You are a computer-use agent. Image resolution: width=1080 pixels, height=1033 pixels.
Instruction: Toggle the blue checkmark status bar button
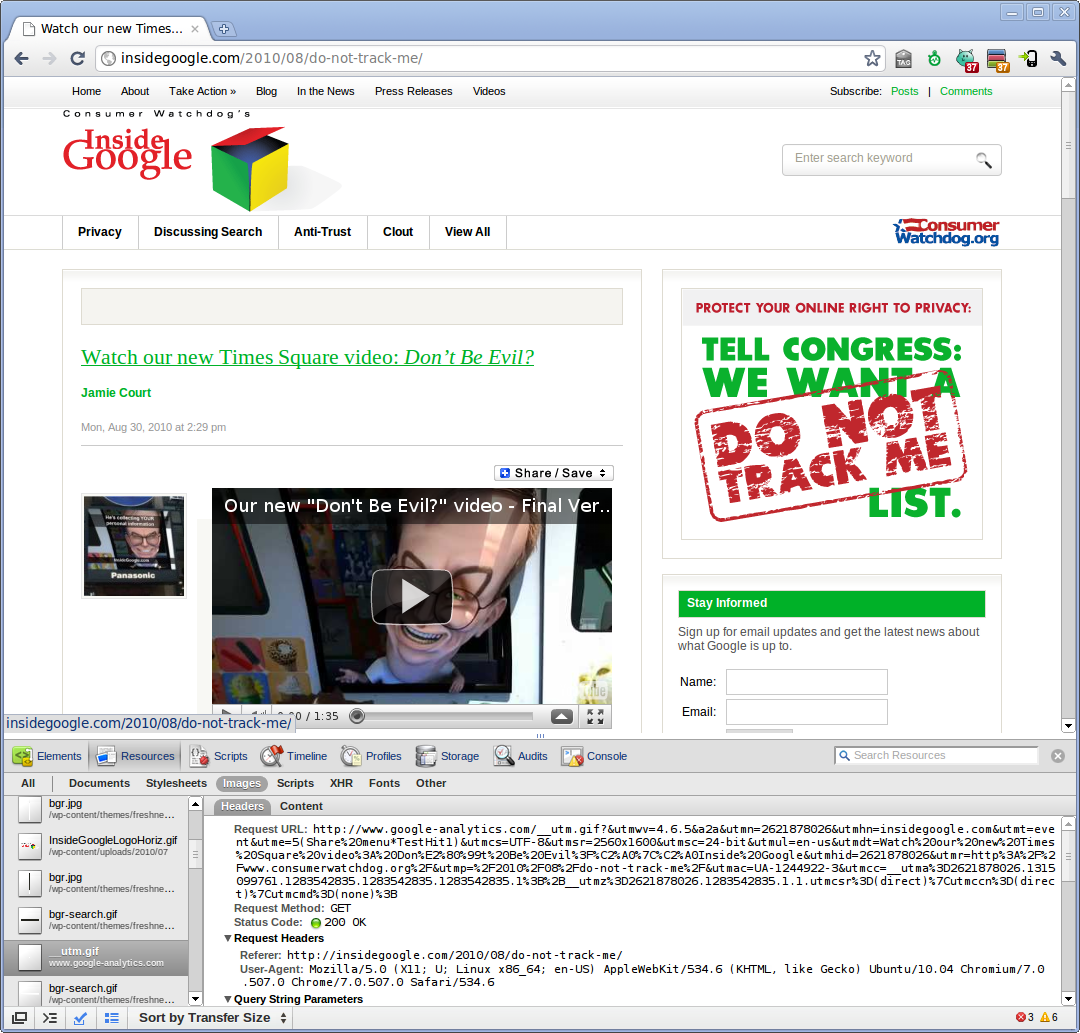click(81, 1018)
